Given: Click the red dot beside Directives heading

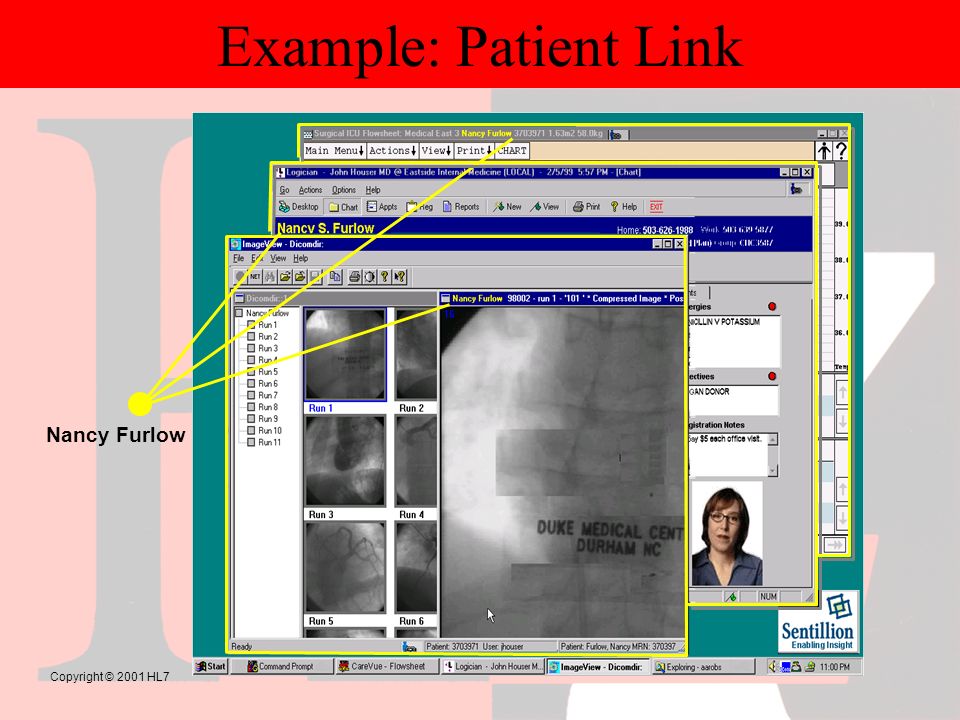Looking at the screenshot, I should click(x=772, y=376).
